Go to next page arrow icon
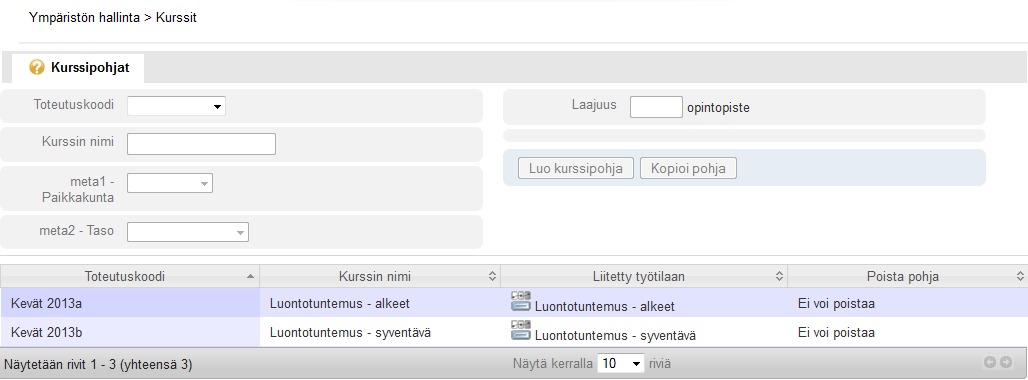Viewport: 1028px width, 380px height. click(1005, 362)
